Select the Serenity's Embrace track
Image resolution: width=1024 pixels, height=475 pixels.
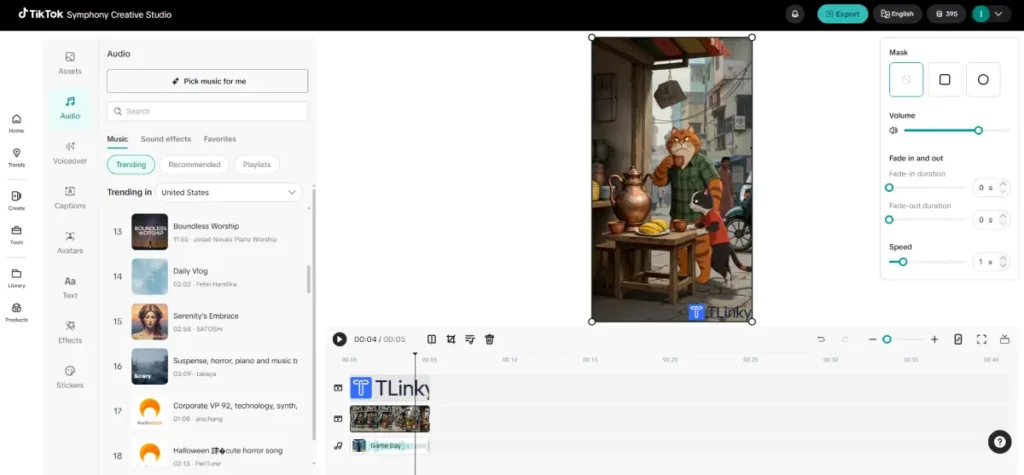click(x=207, y=321)
